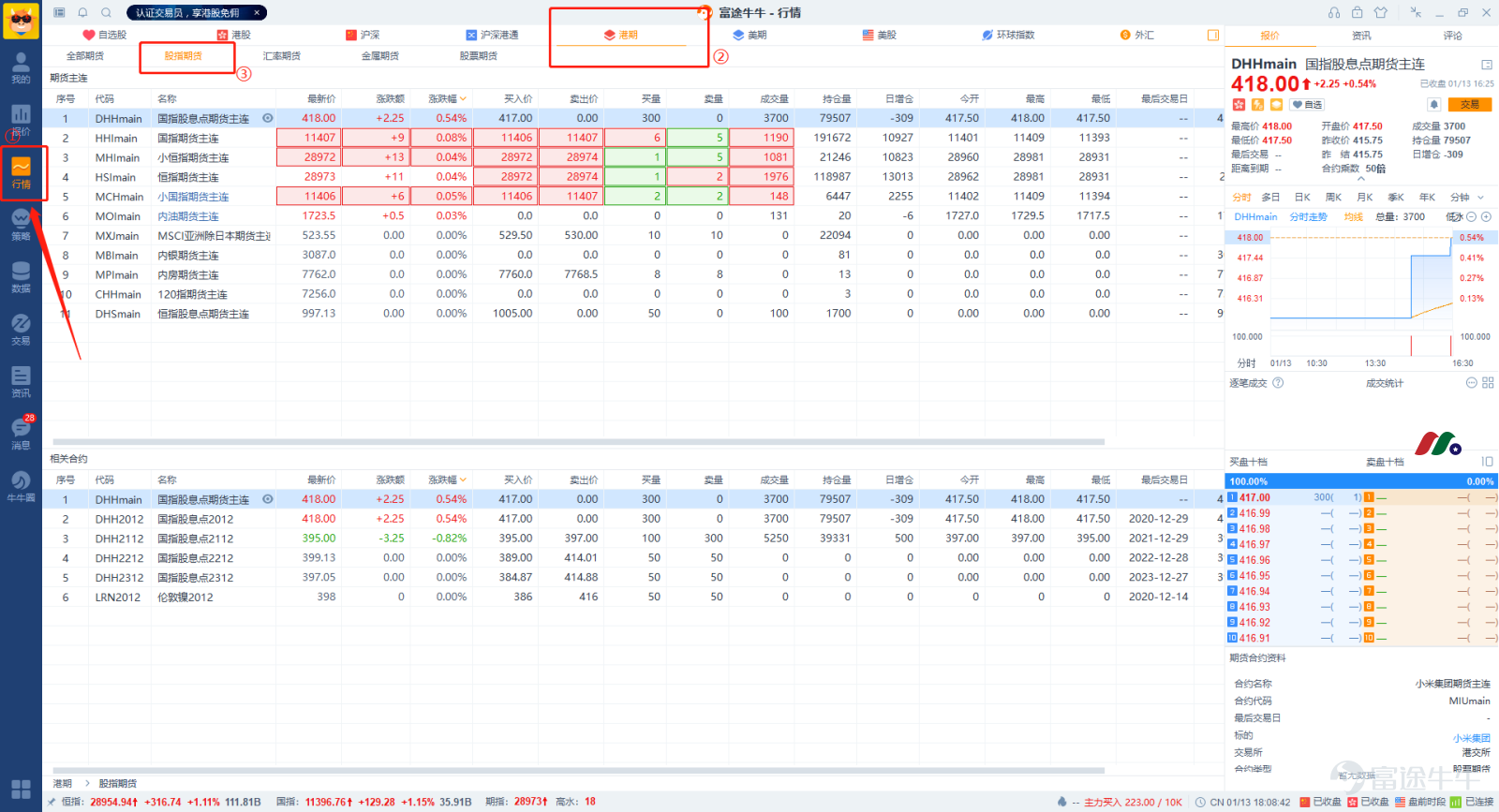This screenshot has width=1499, height=812.
Task: Open the 小米集团 underlying link
Action: click(1471, 738)
